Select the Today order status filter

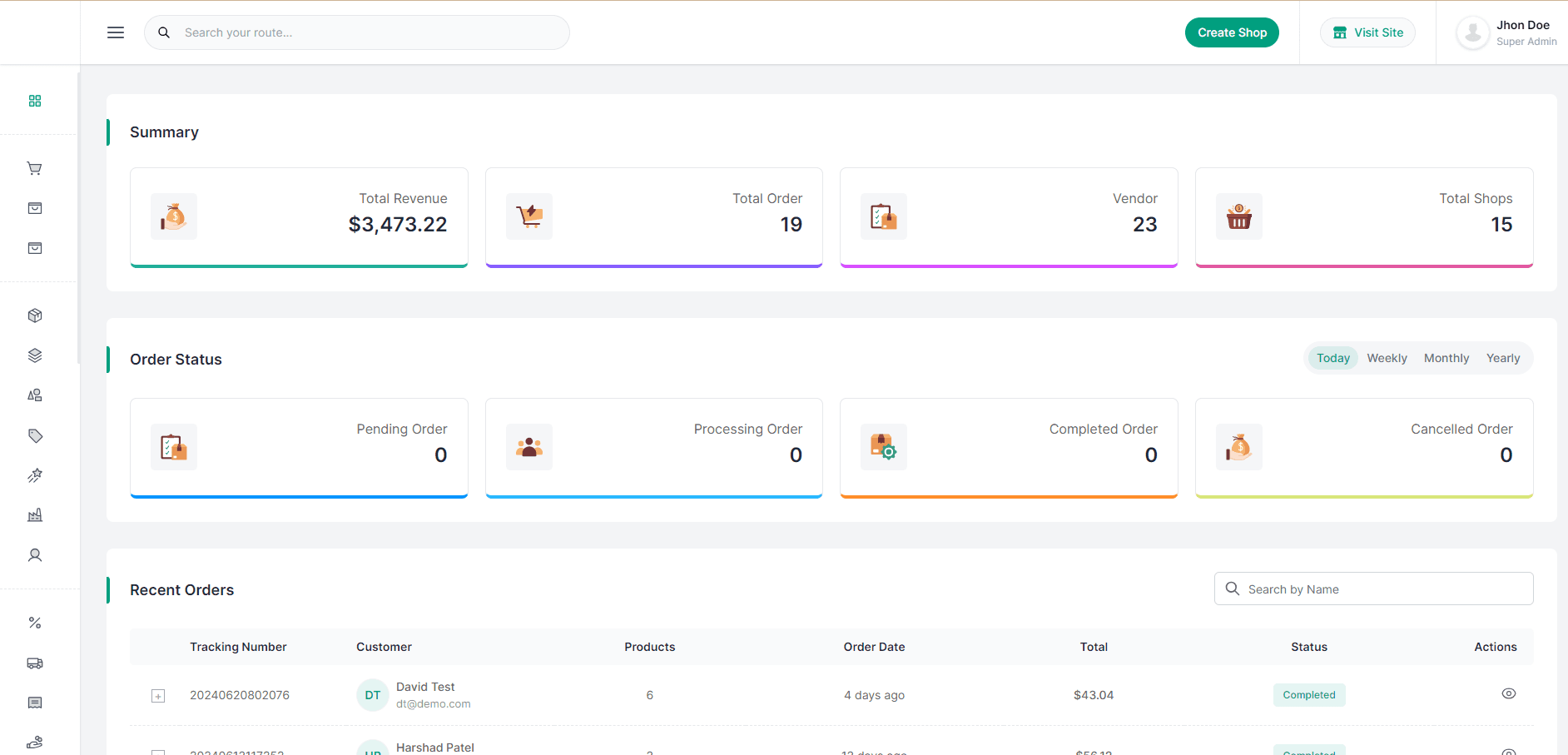click(1332, 357)
